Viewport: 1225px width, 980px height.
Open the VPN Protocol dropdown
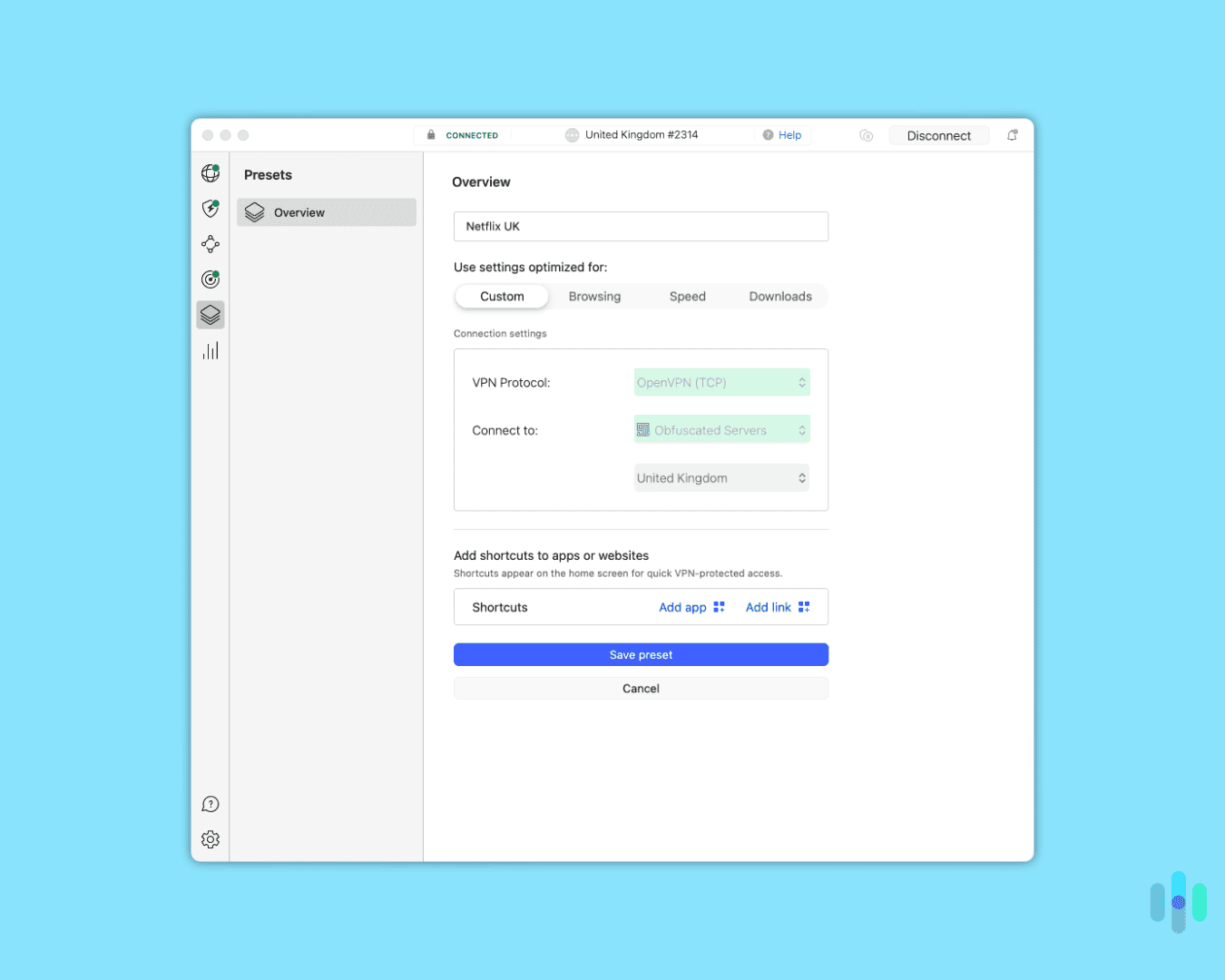[721, 382]
